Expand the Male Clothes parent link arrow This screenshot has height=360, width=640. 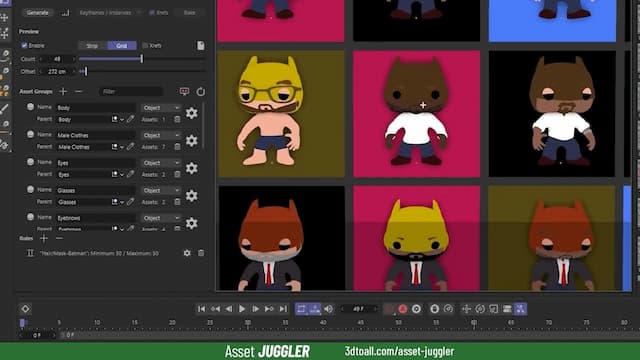[122, 147]
